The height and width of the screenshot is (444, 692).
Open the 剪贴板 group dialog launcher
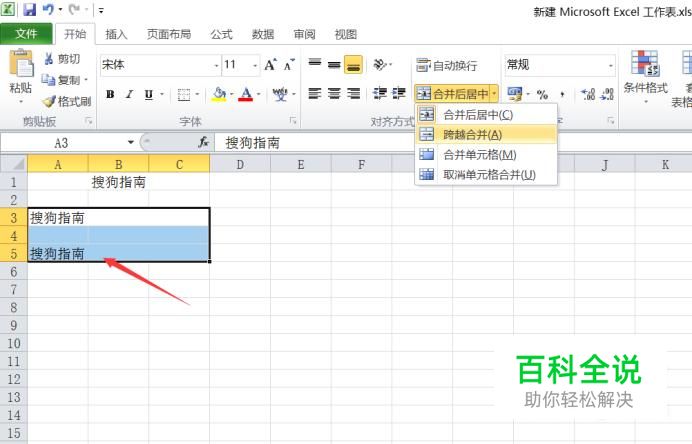pyautogui.click(x=89, y=120)
